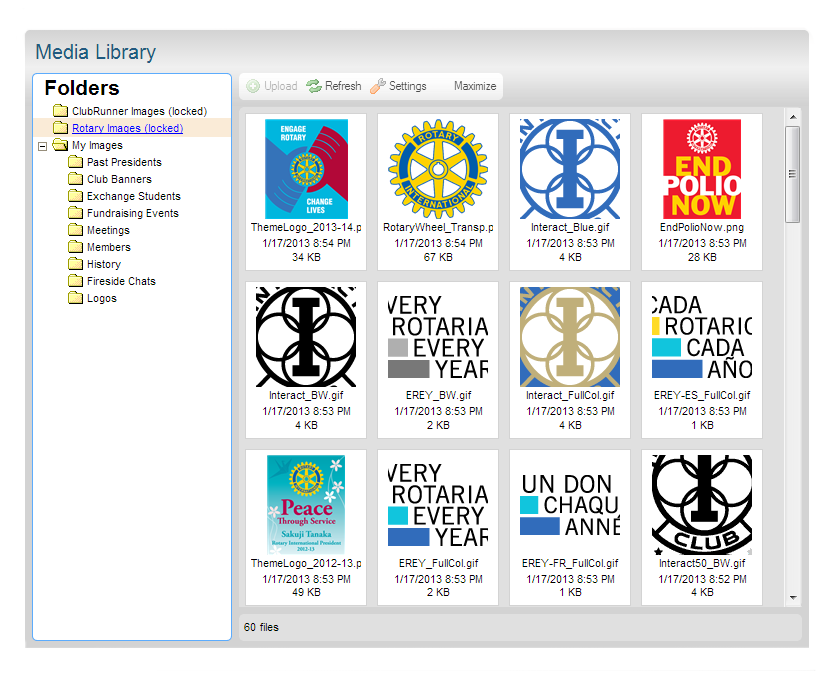This screenshot has width=834, height=687.
Task: Click the '49 KB' file size text
Action: tap(306, 592)
